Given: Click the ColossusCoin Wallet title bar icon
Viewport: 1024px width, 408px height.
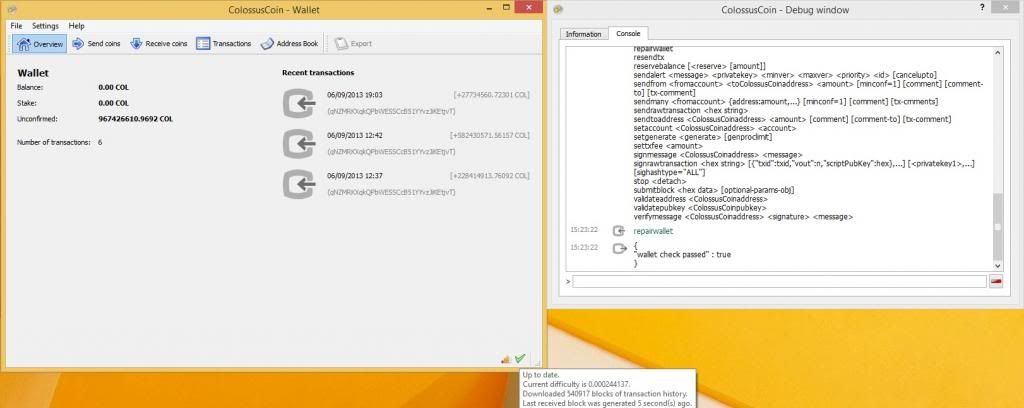Looking at the screenshot, I should pyautogui.click(x=10, y=9).
